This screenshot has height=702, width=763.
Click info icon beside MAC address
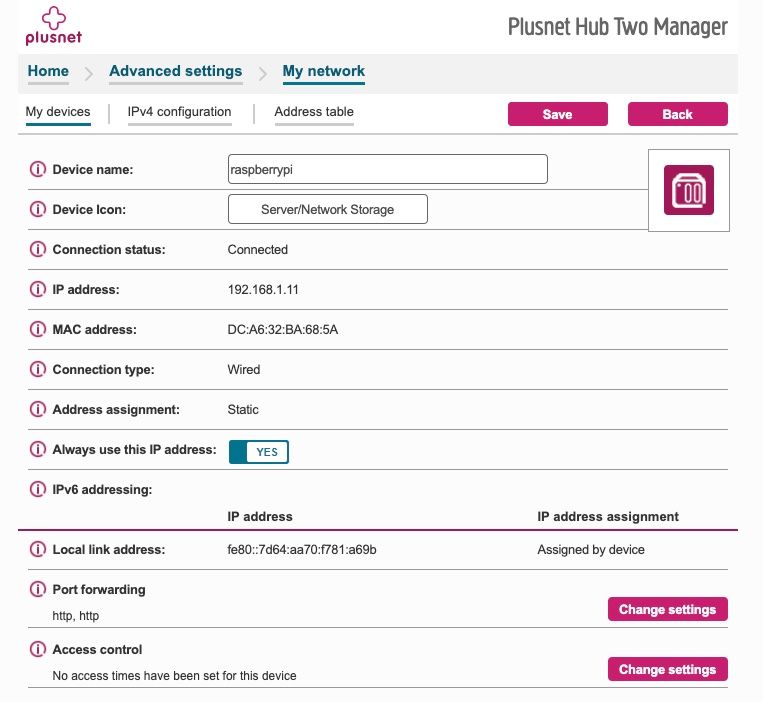point(38,330)
